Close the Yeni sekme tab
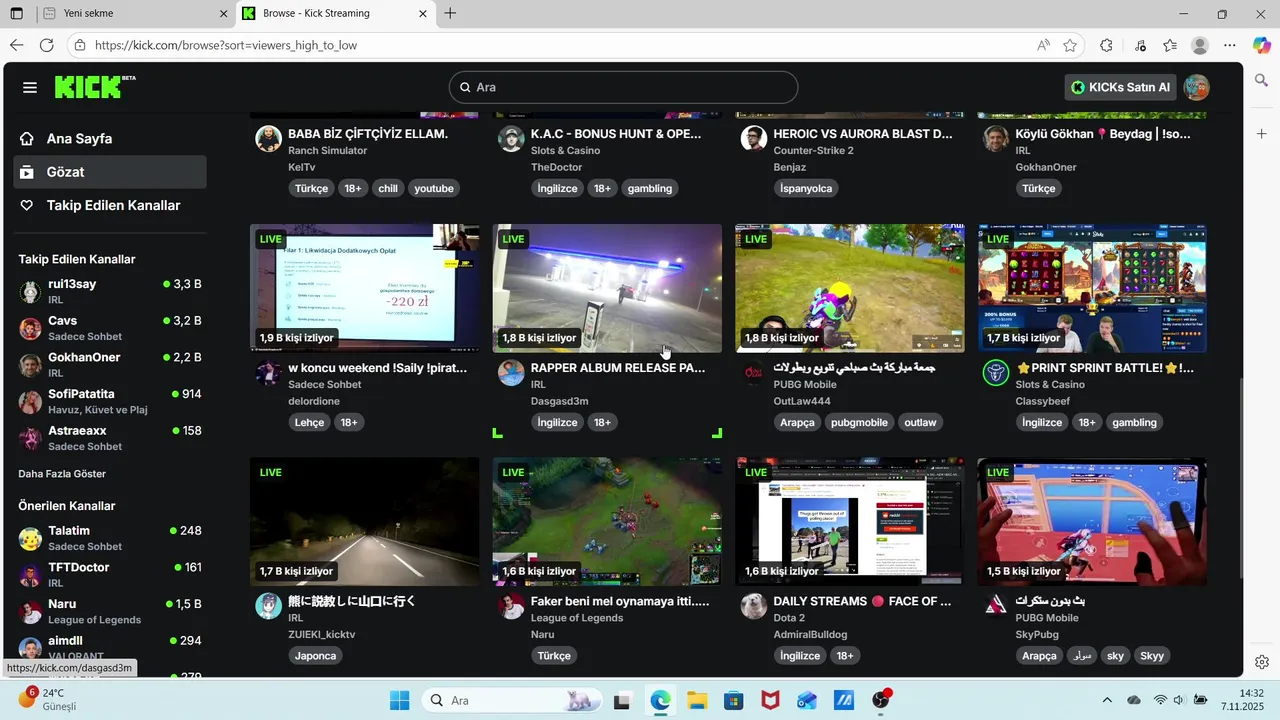 click(223, 14)
